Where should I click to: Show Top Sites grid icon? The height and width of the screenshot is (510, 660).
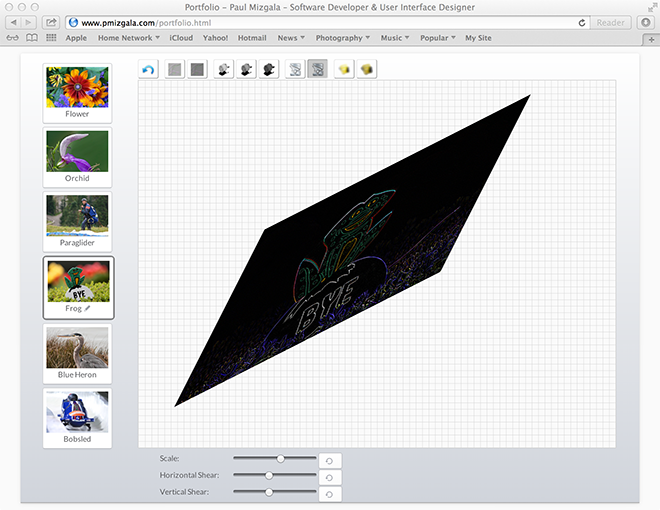[x=51, y=38]
